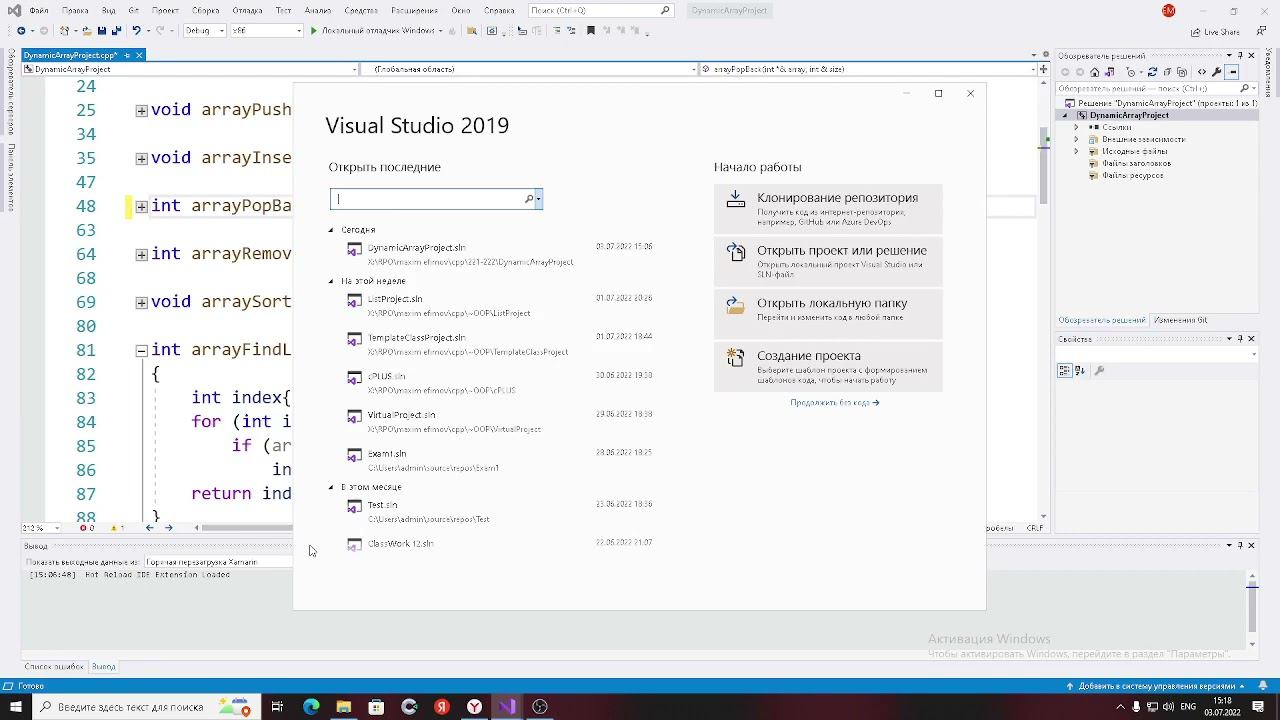Click 'Открыть проект или решение' button
Viewport: 1280px width, 720px height.
828,261
